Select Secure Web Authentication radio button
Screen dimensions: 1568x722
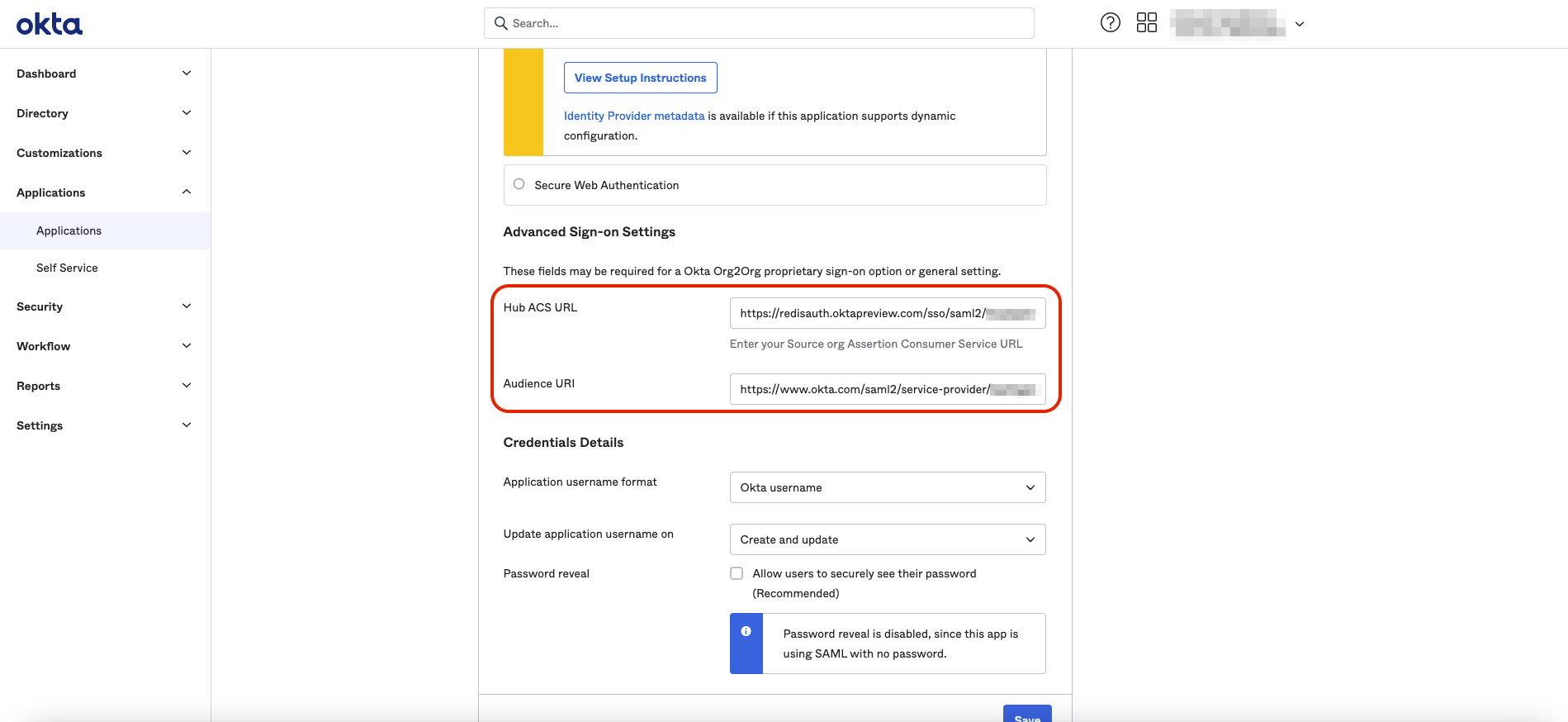[519, 184]
